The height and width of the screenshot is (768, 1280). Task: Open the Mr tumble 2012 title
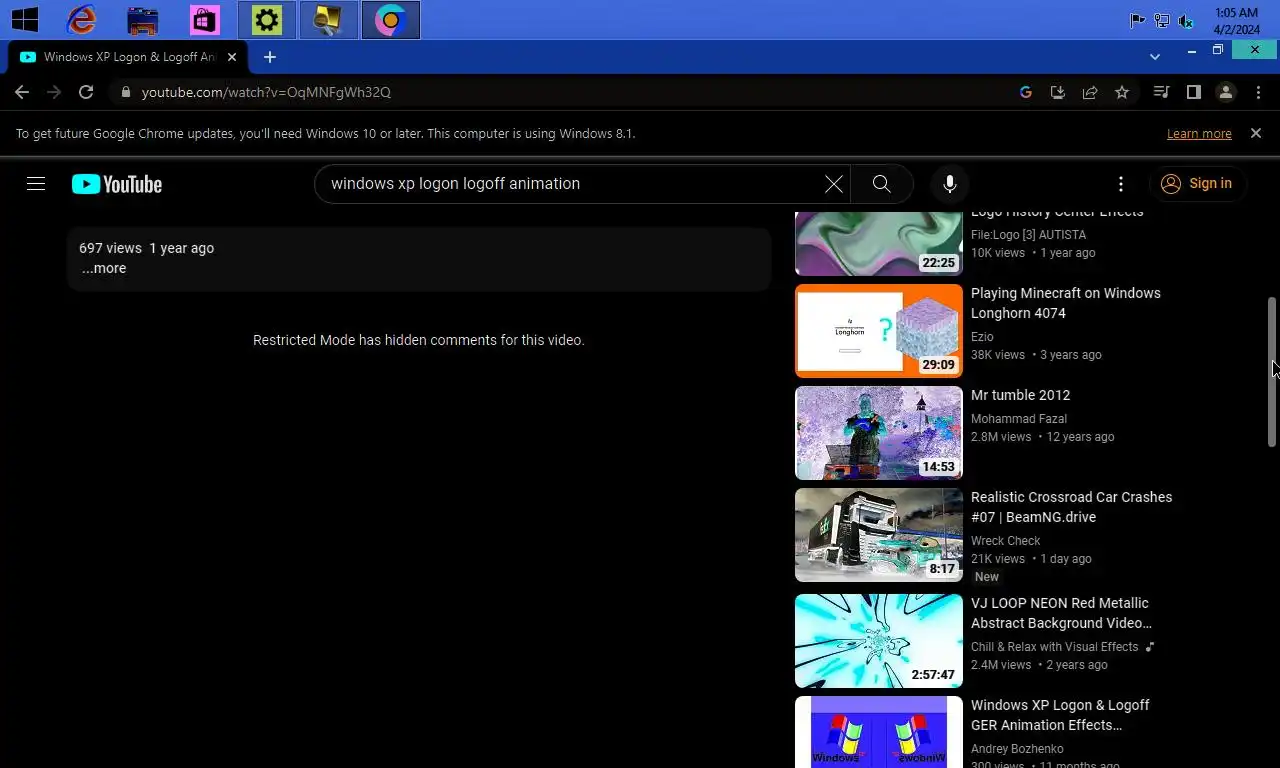coord(1020,395)
